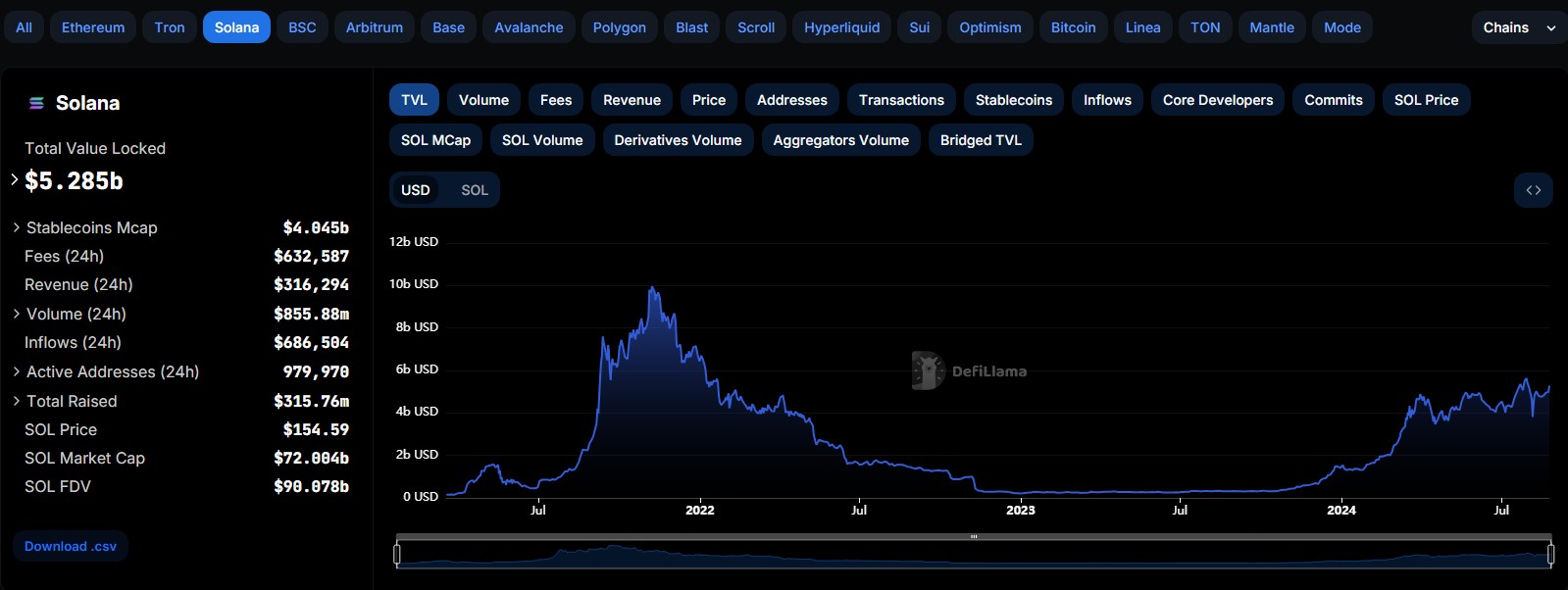Click the Active Addresses value 979,970
The width and height of the screenshot is (1568, 590).
(x=316, y=371)
